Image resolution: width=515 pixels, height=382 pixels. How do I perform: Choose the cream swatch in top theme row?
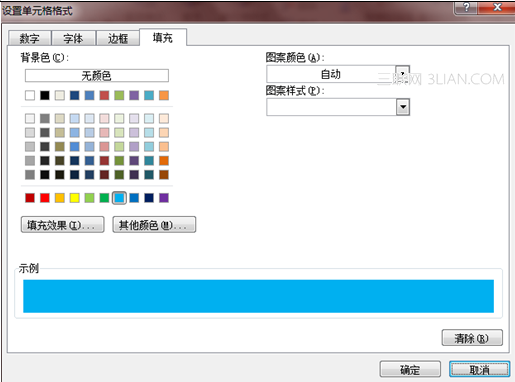click(x=60, y=95)
